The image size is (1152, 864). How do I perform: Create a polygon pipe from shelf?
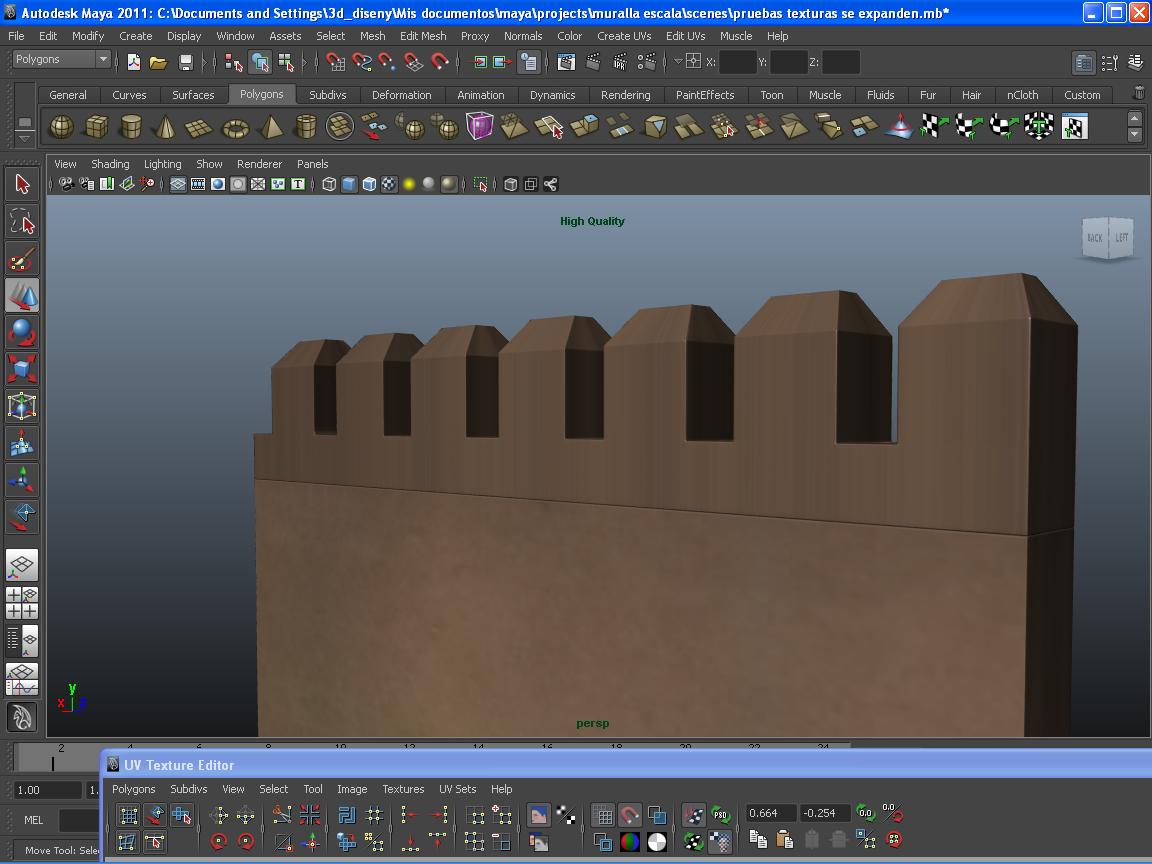pos(305,127)
